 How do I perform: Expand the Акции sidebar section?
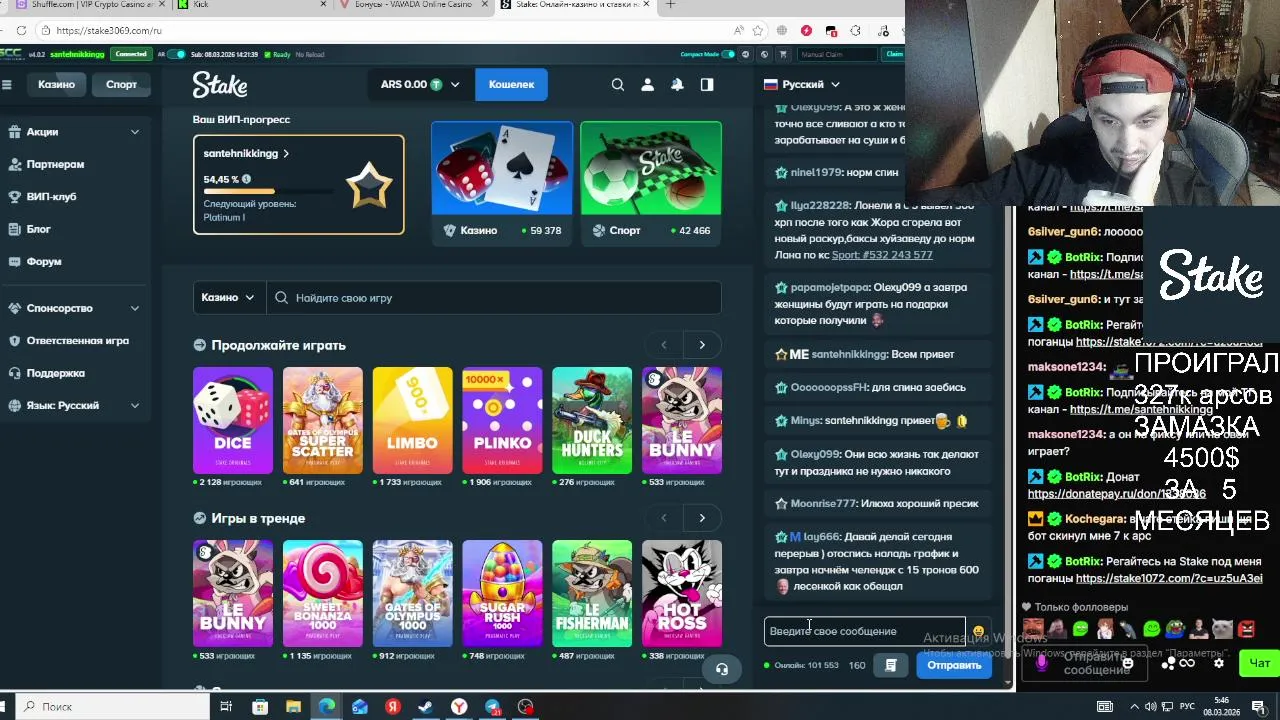click(134, 132)
